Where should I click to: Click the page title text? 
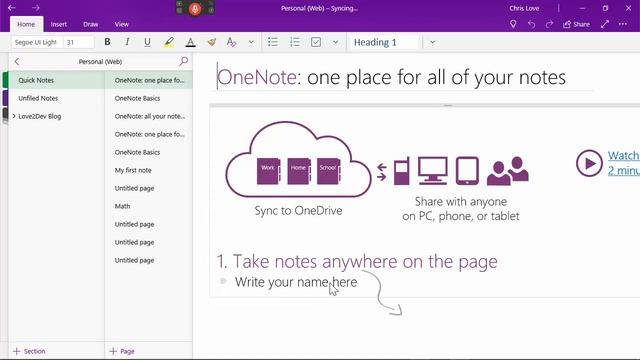coord(391,77)
